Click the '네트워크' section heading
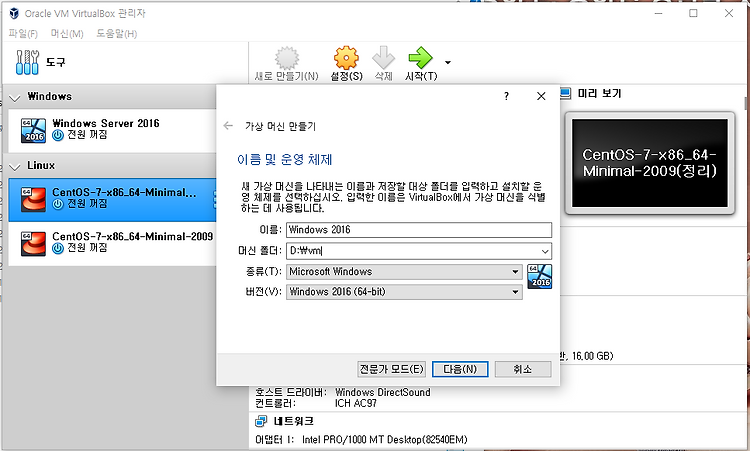Viewport: 750px width, 451px height. coord(294,421)
